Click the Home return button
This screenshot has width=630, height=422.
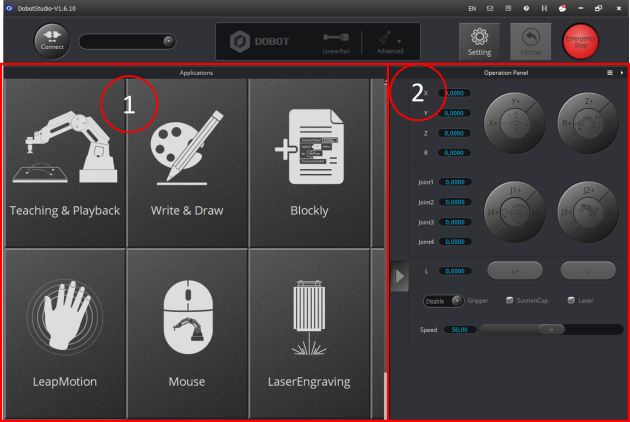(531, 42)
